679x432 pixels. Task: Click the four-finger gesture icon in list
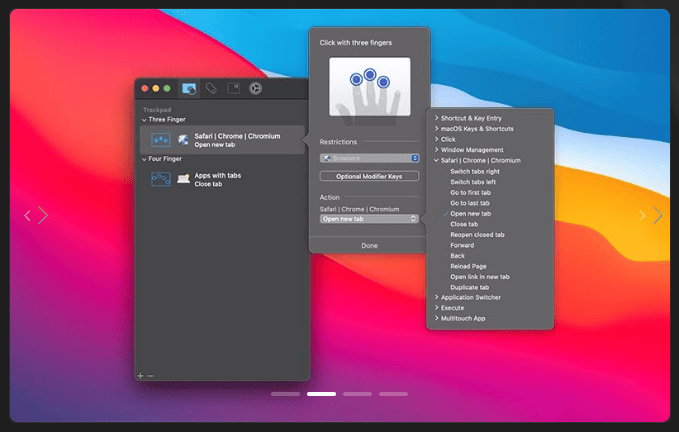[x=161, y=179]
